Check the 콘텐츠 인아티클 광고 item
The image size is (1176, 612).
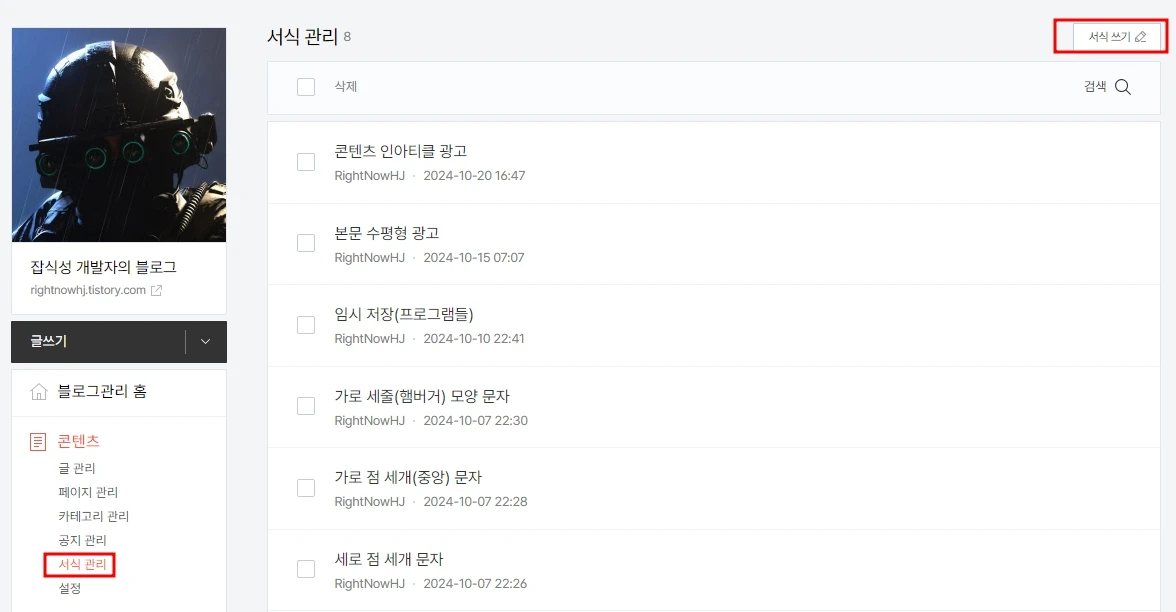point(305,161)
